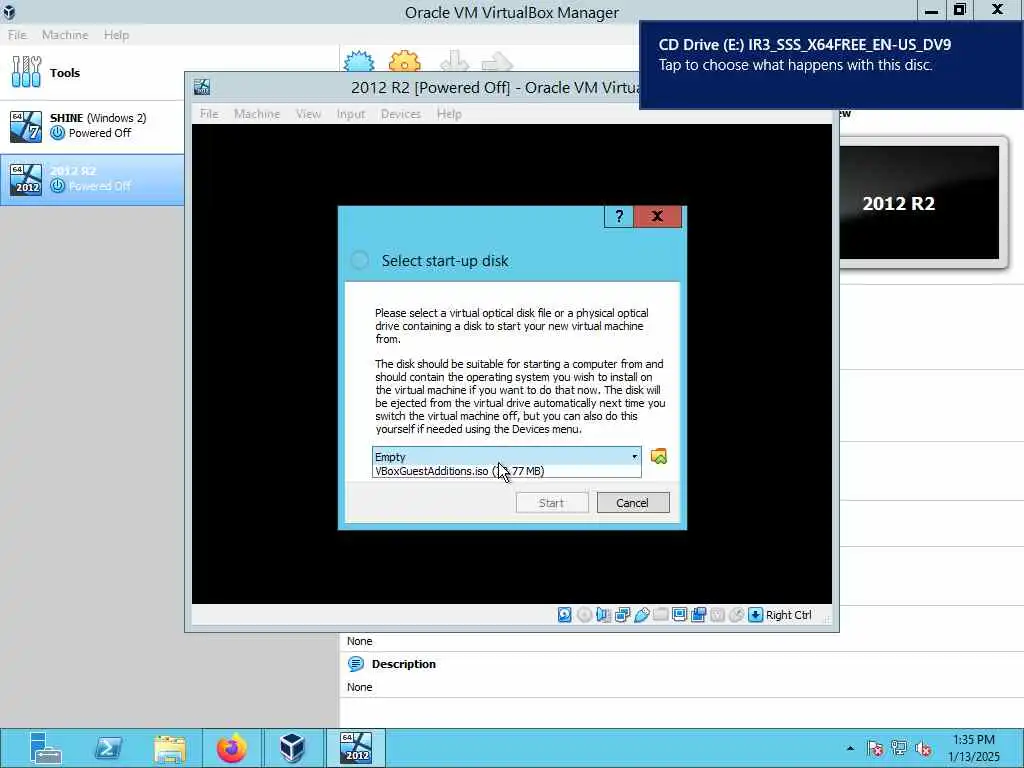Open Server Manager from the taskbar

click(46, 748)
